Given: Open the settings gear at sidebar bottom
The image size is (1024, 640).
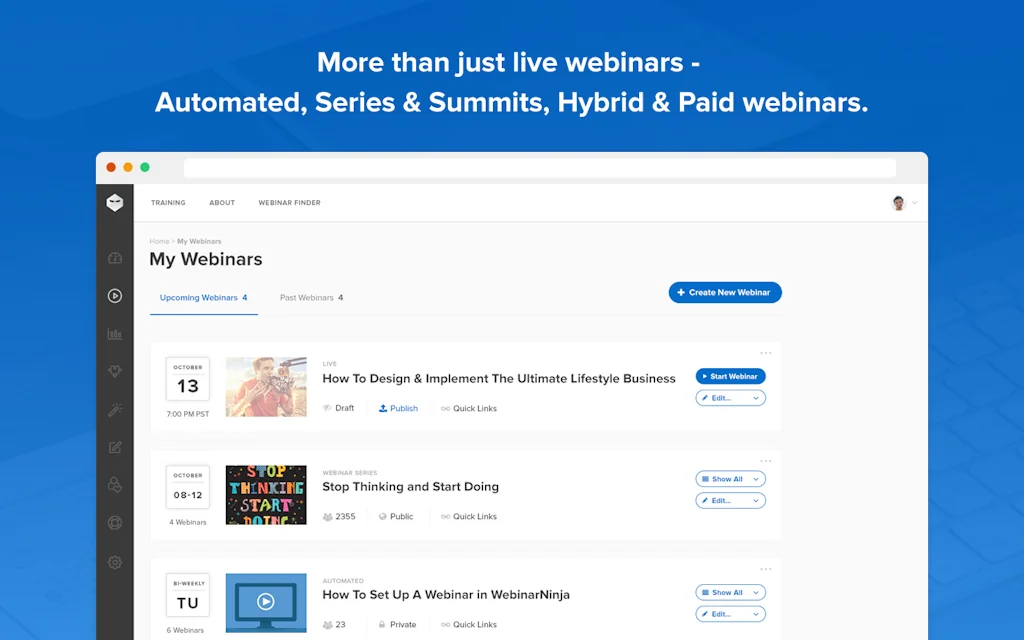Looking at the screenshot, I should point(115,562).
